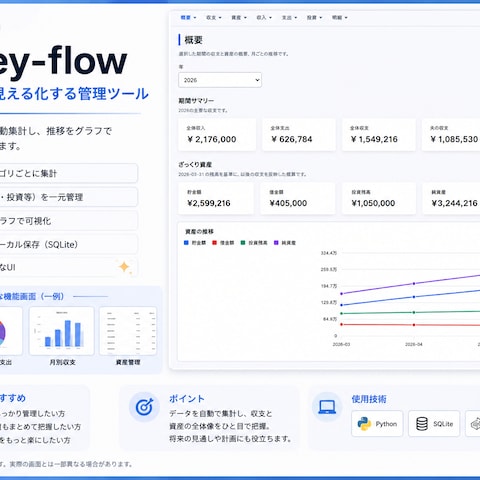Select the ¥2,599,216 asset card
The width and height of the screenshot is (480, 480).
(x=216, y=199)
